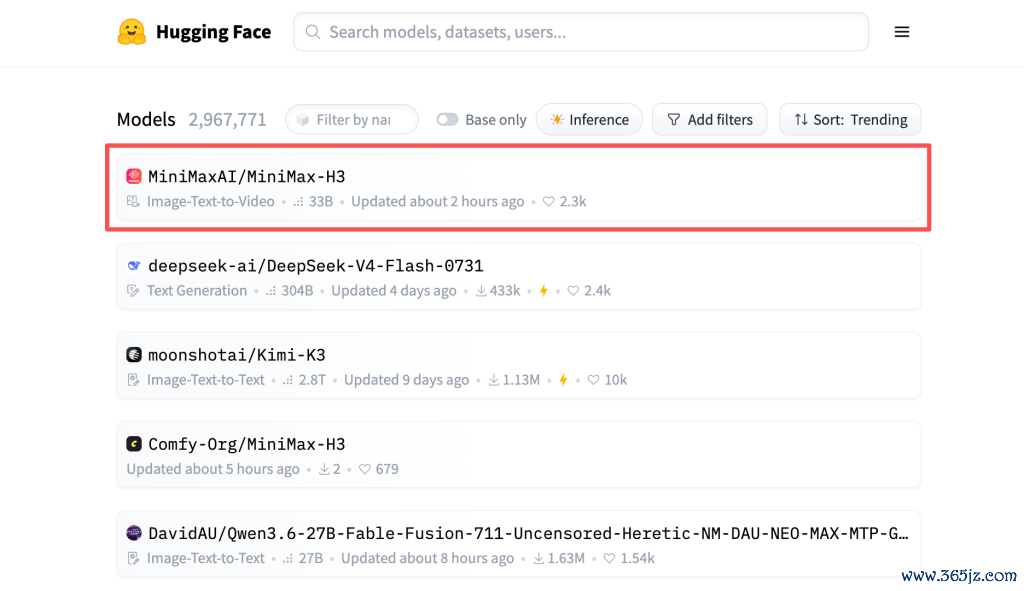Click heart icon beside 2.4k likes

[x=573, y=291]
